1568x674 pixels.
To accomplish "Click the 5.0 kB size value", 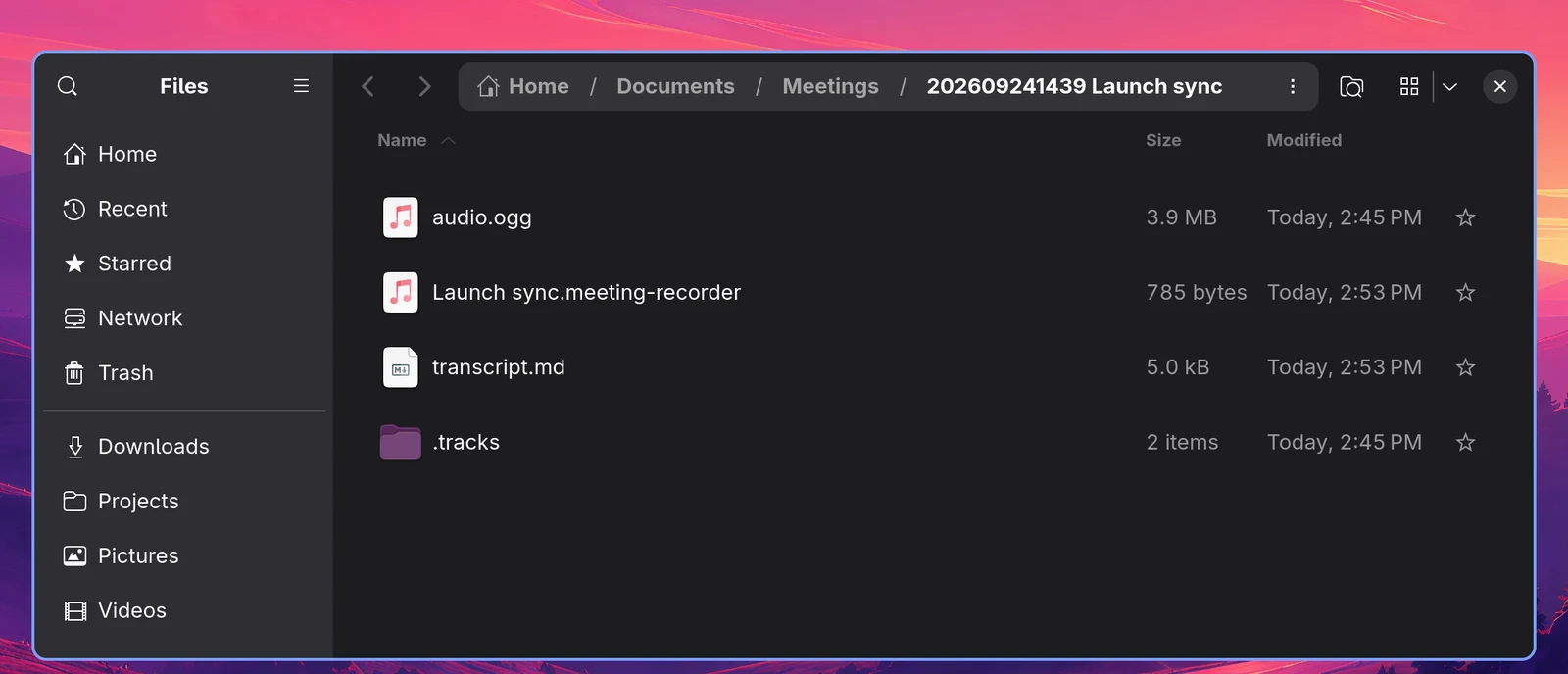I will pos(1178,367).
